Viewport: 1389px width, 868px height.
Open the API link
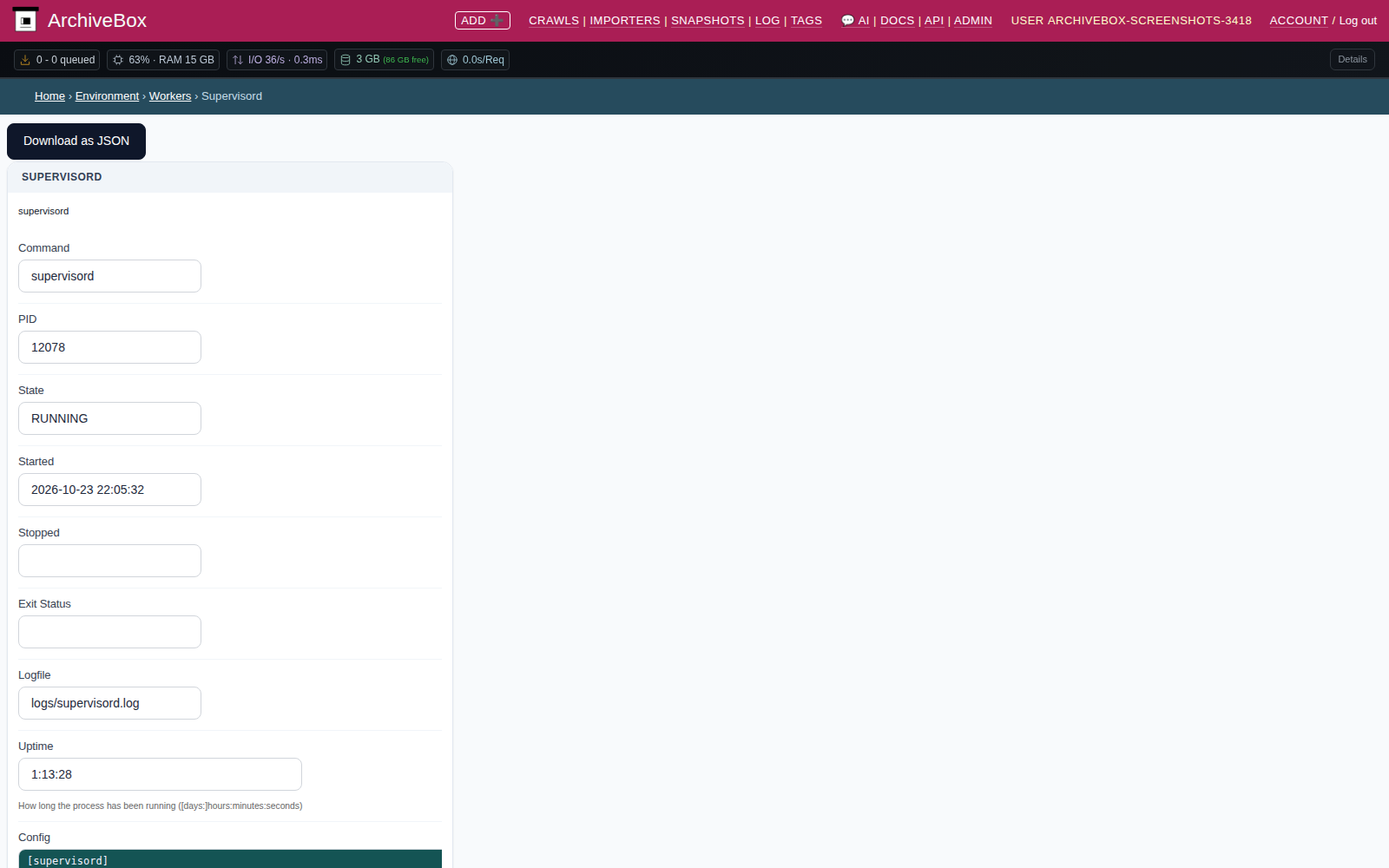pyautogui.click(x=934, y=21)
